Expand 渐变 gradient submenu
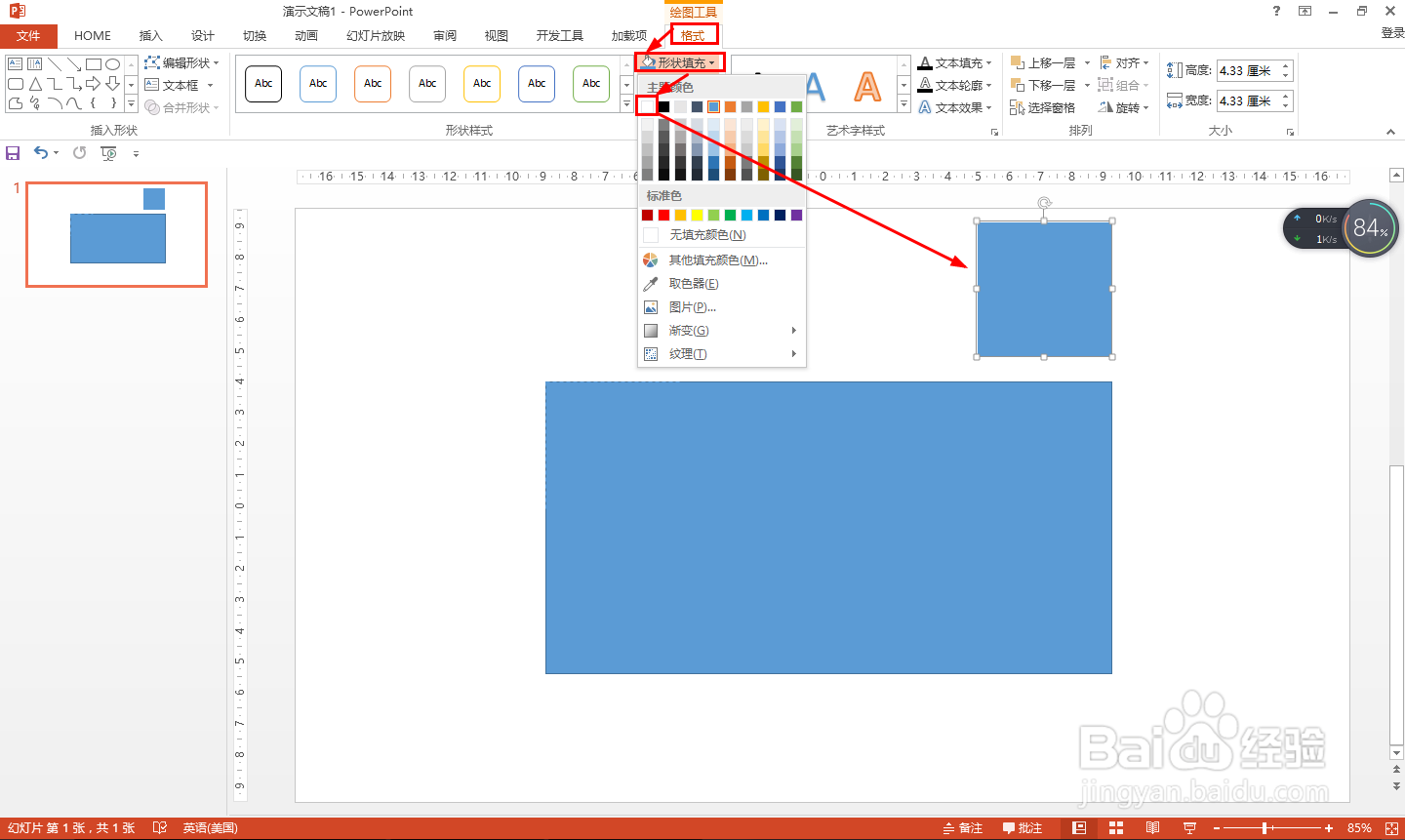 pos(722,331)
